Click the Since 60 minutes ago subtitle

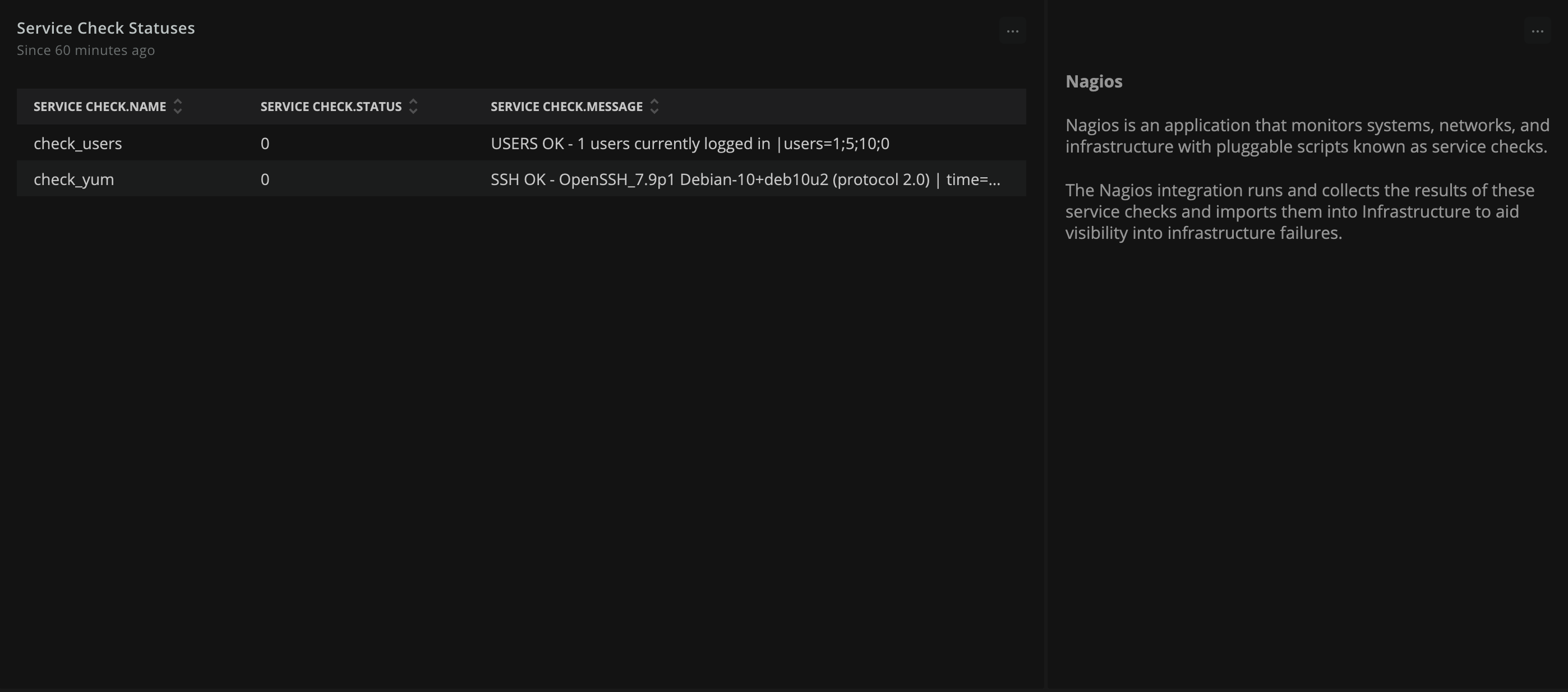pyautogui.click(x=86, y=50)
